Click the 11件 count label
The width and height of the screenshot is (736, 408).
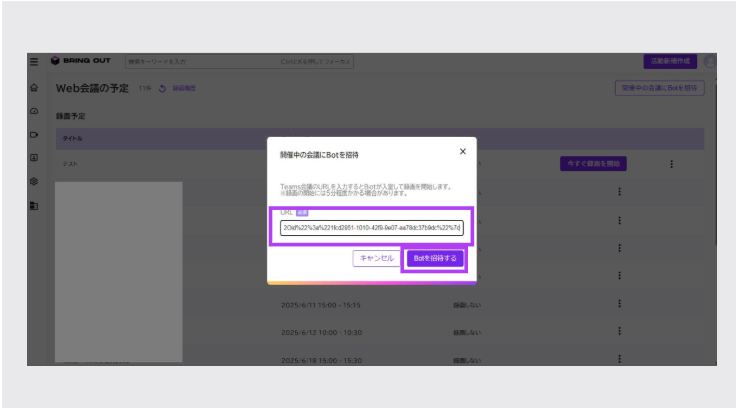[145, 88]
